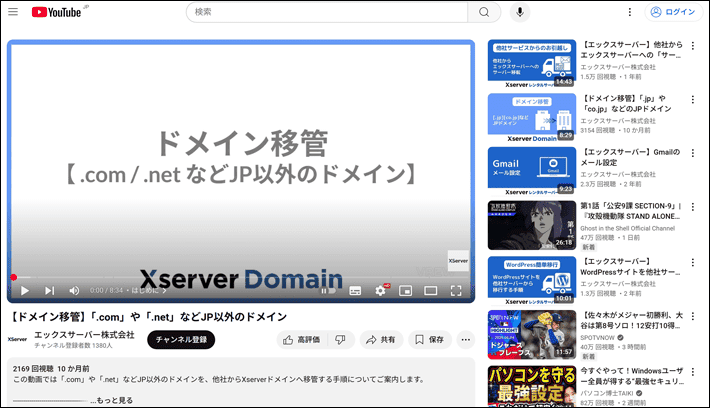Click the video progress bar
Image resolution: width=710 pixels, height=408 pixels.
tap(241, 277)
